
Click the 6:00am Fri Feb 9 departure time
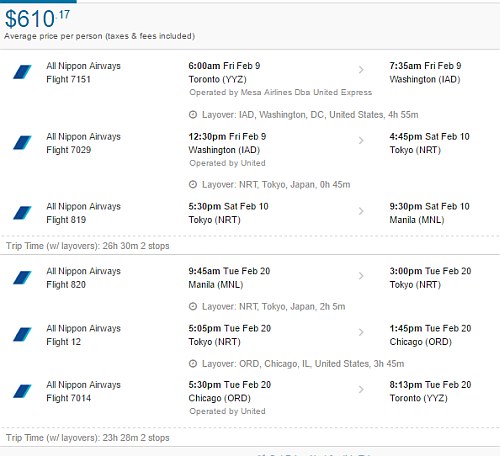tap(224, 66)
